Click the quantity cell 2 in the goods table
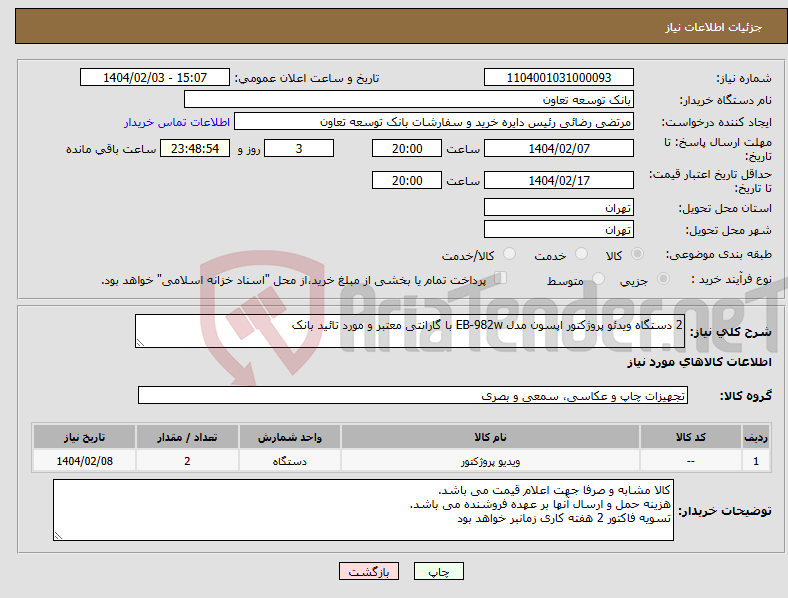The image size is (788, 598). 187,460
